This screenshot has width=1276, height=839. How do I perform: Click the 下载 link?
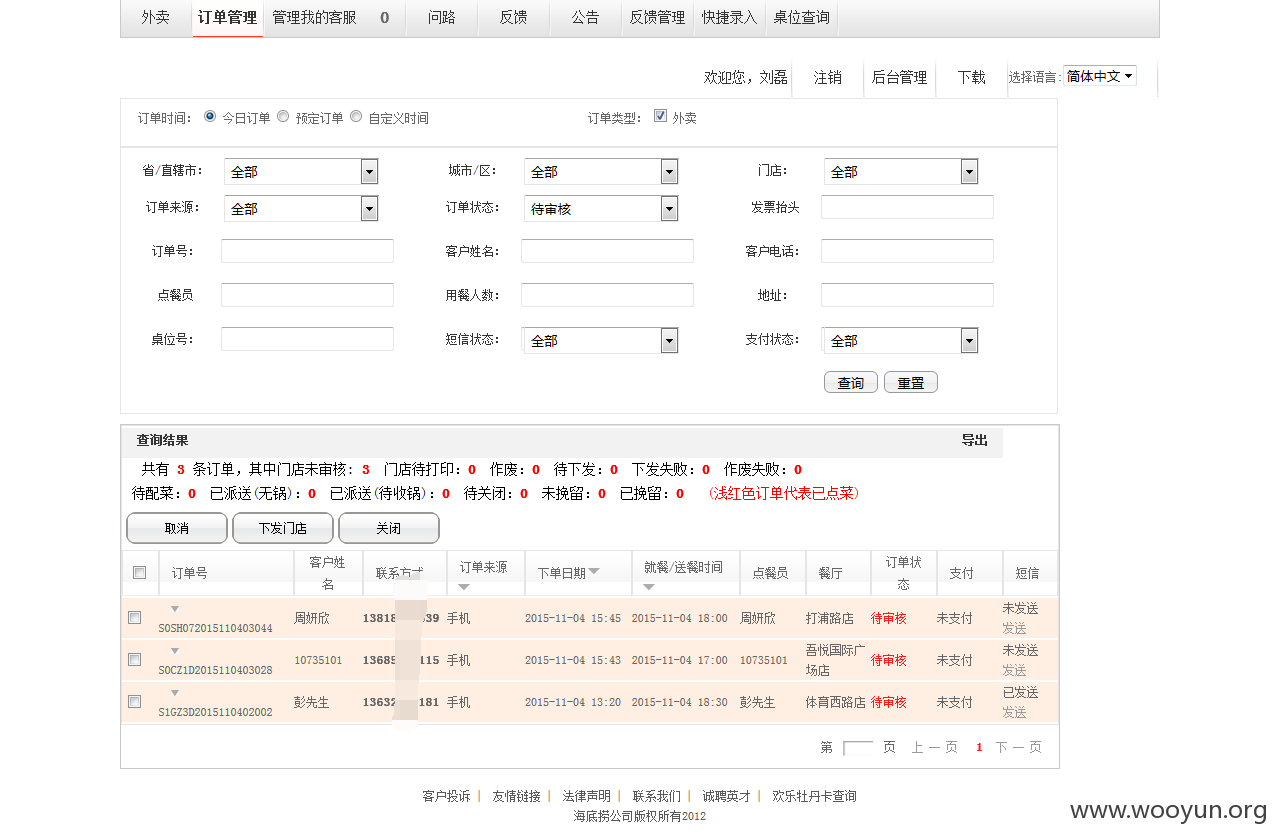tap(971, 77)
